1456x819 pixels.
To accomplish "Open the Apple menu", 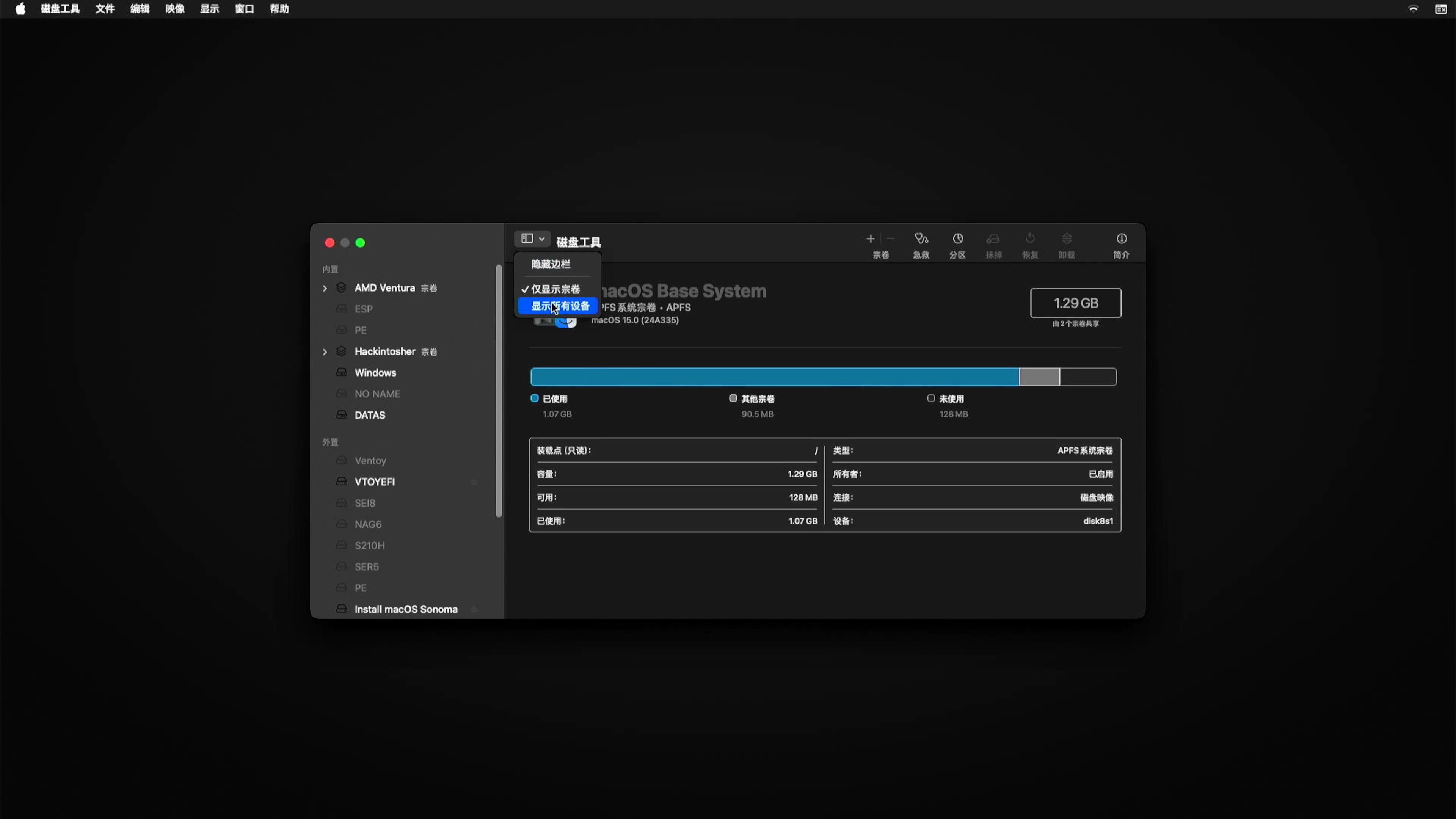I will point(20,8).
